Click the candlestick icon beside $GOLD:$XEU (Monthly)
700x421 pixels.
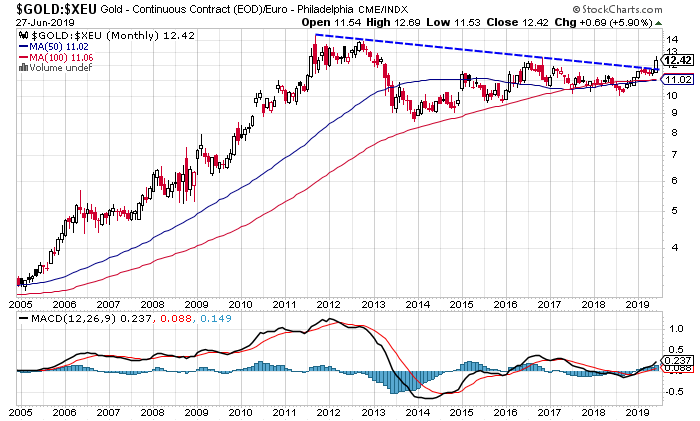click(x=23, y=36)
